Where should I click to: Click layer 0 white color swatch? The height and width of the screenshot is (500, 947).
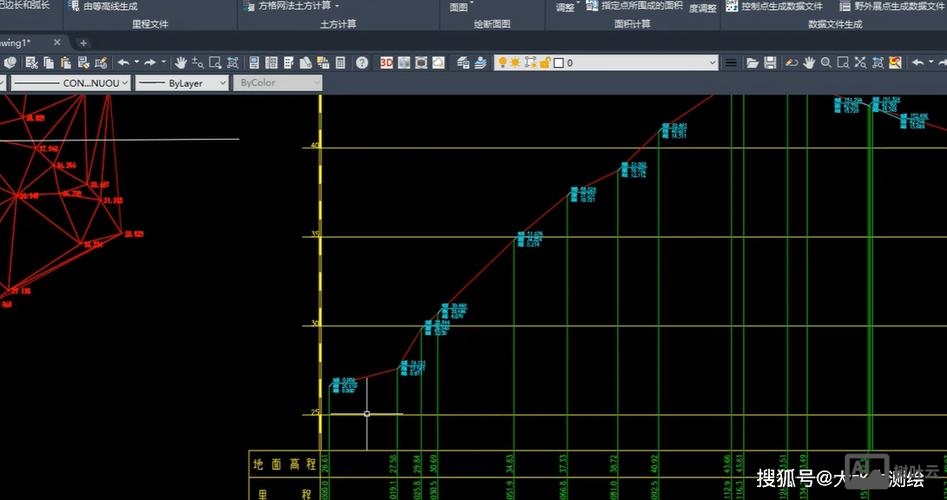tap(559, 62)
